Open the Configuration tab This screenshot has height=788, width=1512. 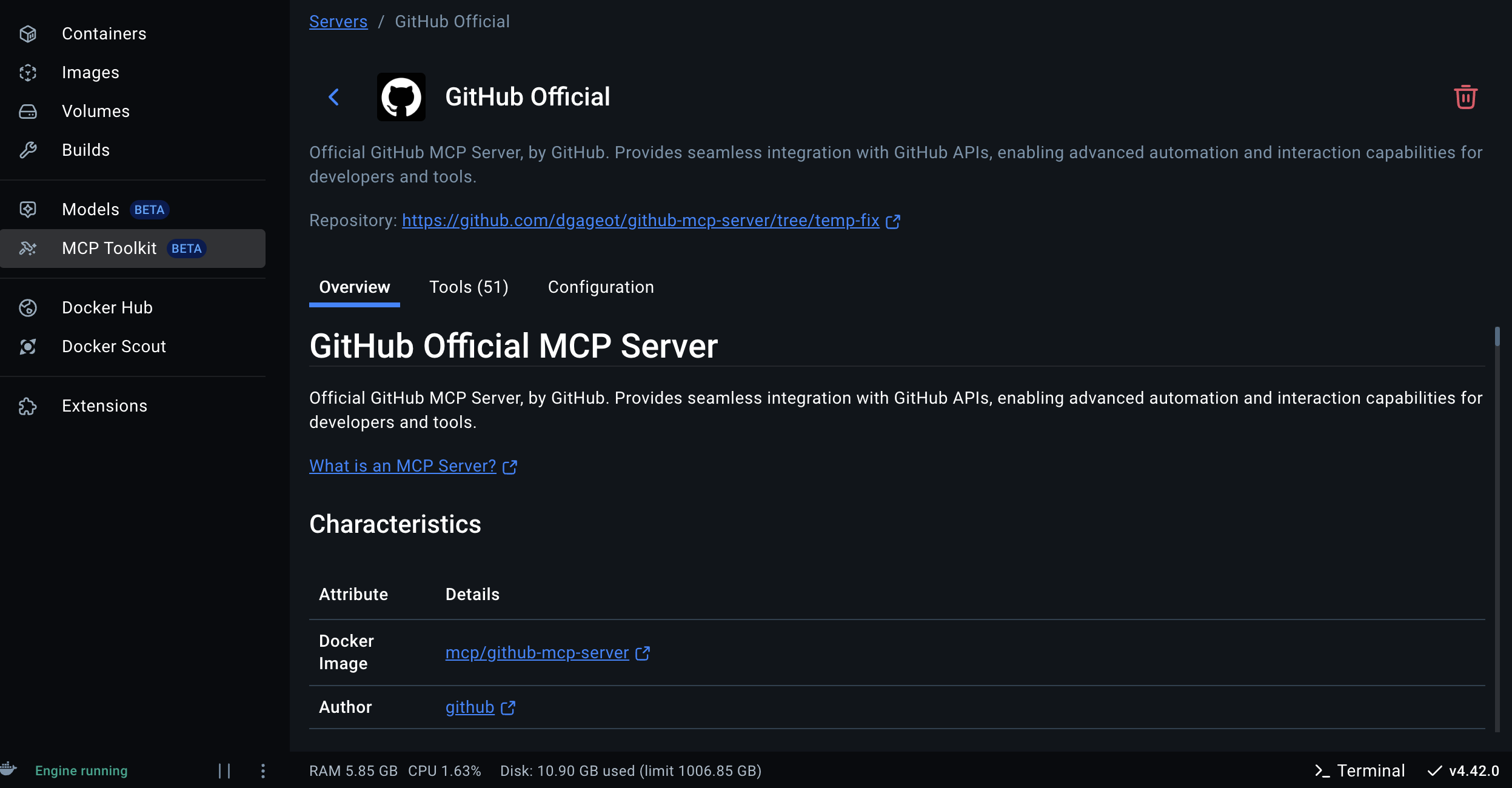tap(601, 287)
